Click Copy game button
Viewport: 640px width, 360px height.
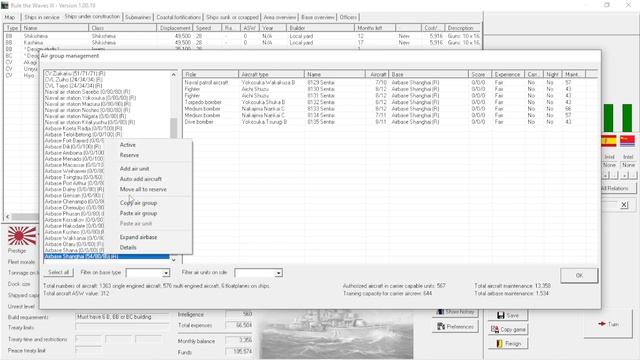pyautogui.click(x=508, y=329)
